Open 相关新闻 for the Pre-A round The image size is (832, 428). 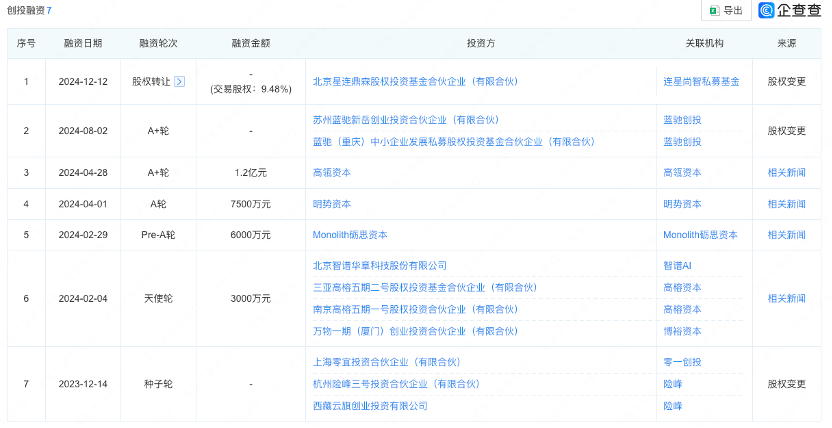786,235
